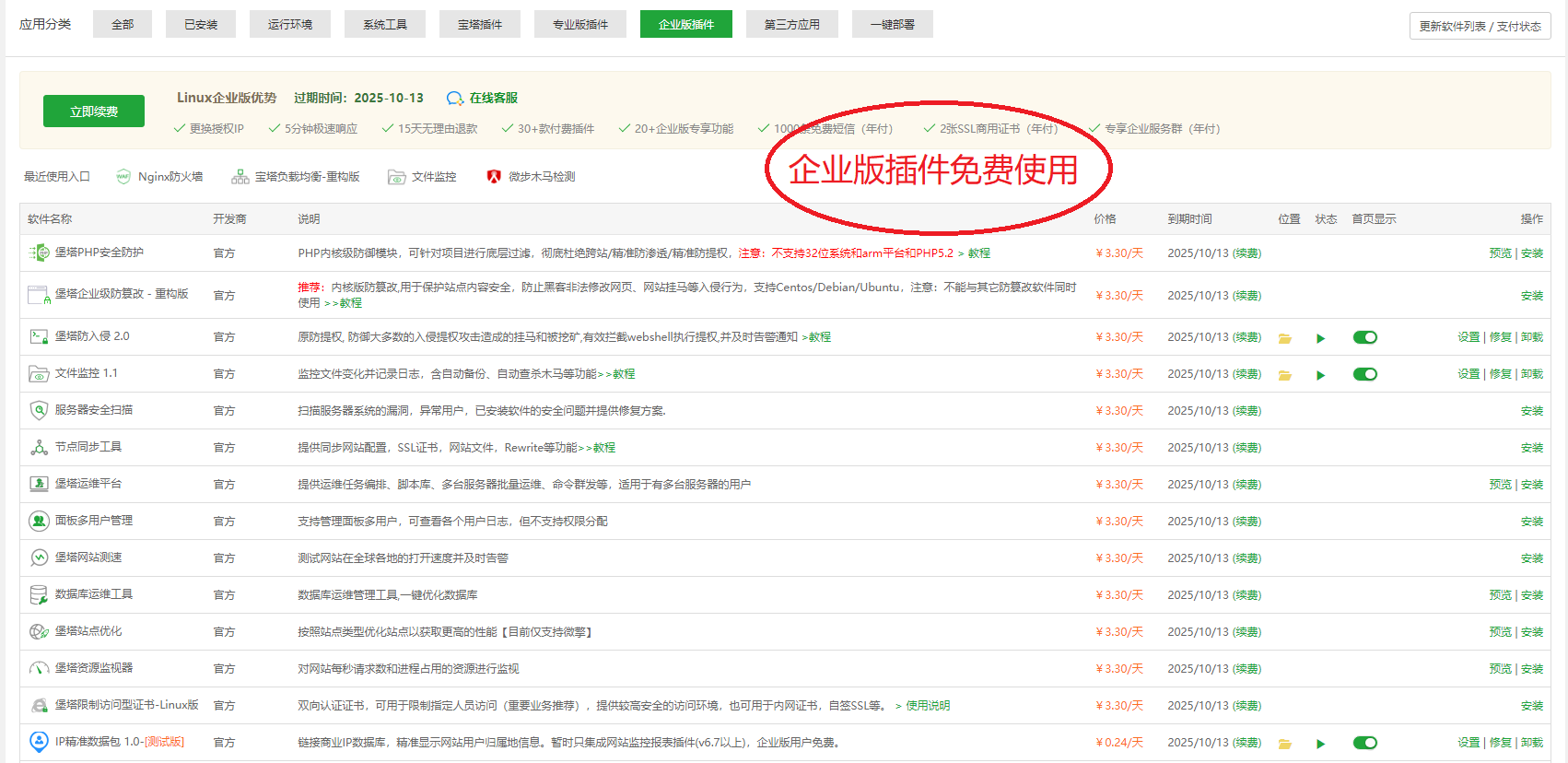
Task: Switch to the 已安装 category tab
Action: [x=201, y=25]
